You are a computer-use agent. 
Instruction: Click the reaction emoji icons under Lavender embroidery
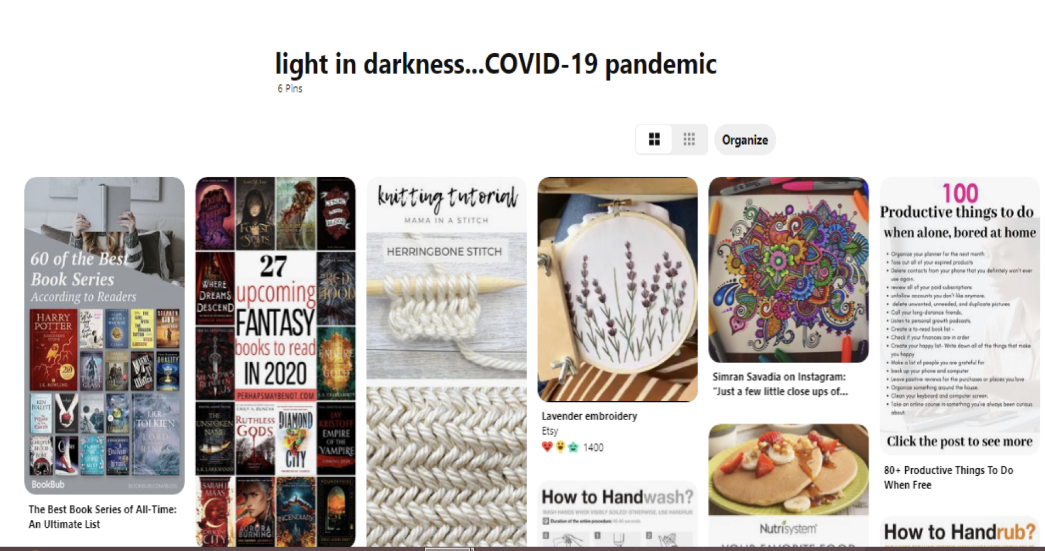click(x=560, y=447)
